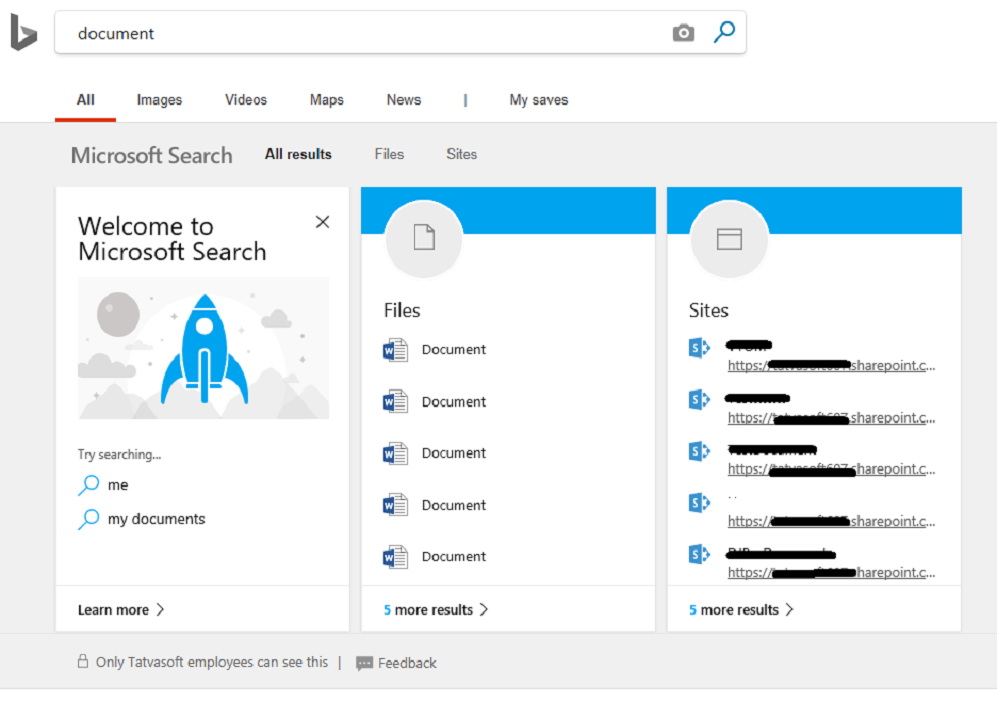Try the 'me' search suggestion
The height and width of the screenshot is (702, 998).
(118, 485)
